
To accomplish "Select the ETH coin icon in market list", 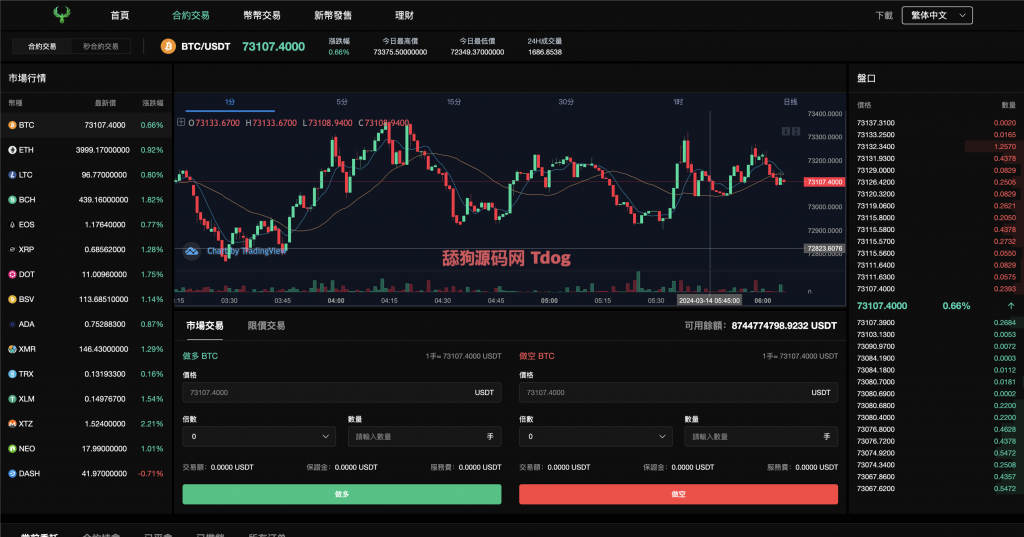I will 13,150.
